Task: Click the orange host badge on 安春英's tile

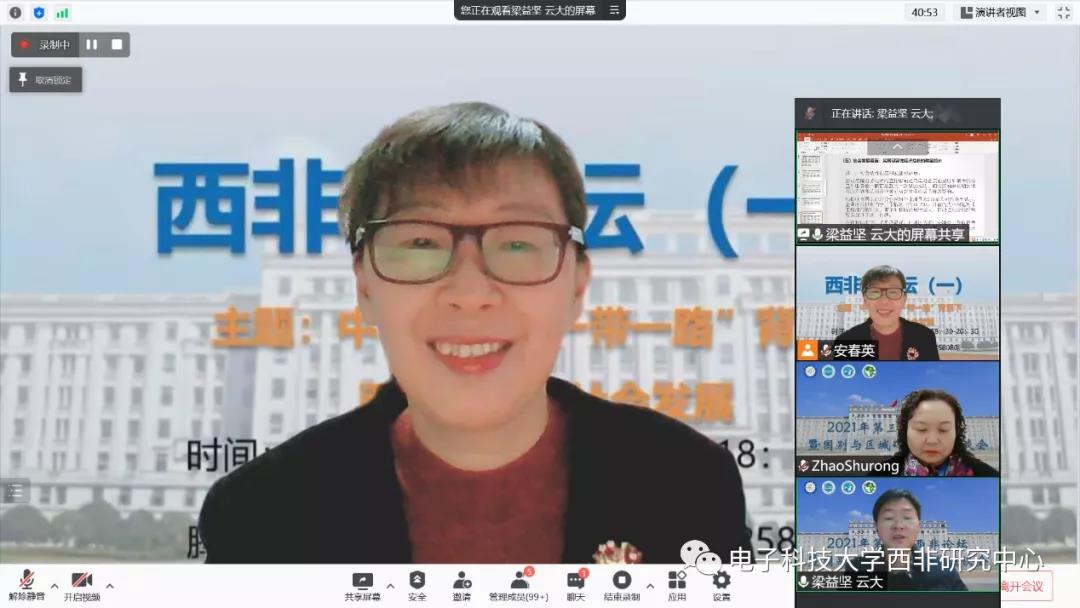Action: 807,350
